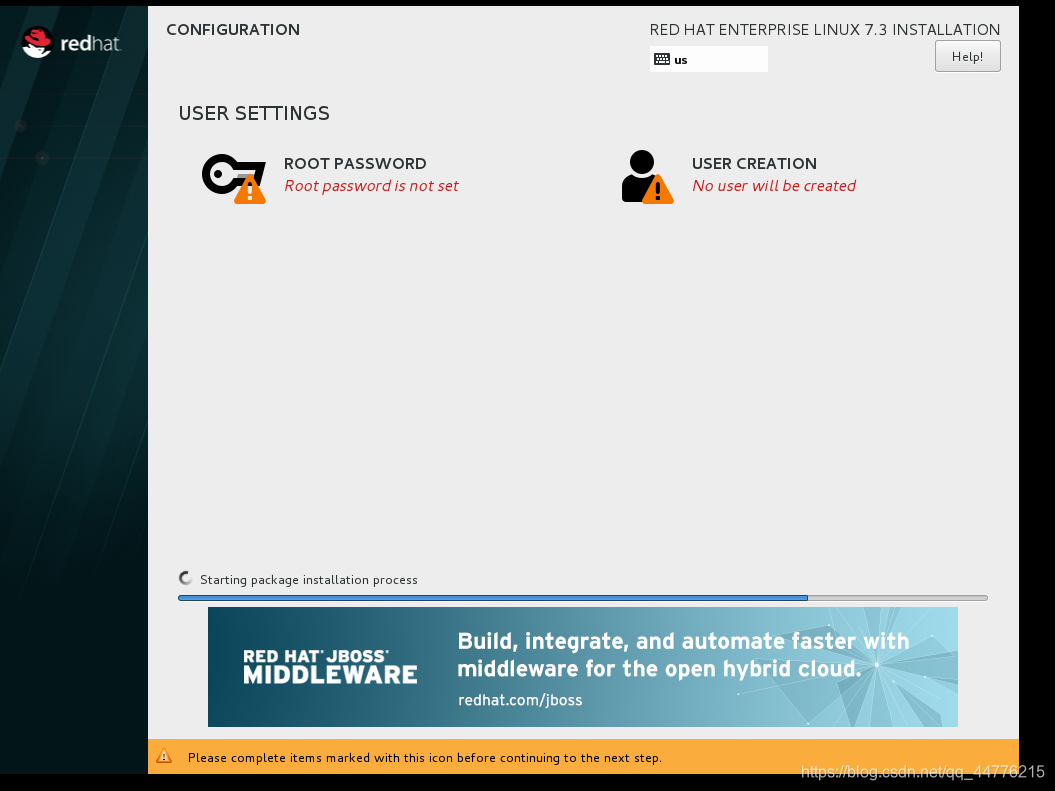Click the Red Hat logo
The height and width of the screenshot is (791, 1055).
click(71, 43)
